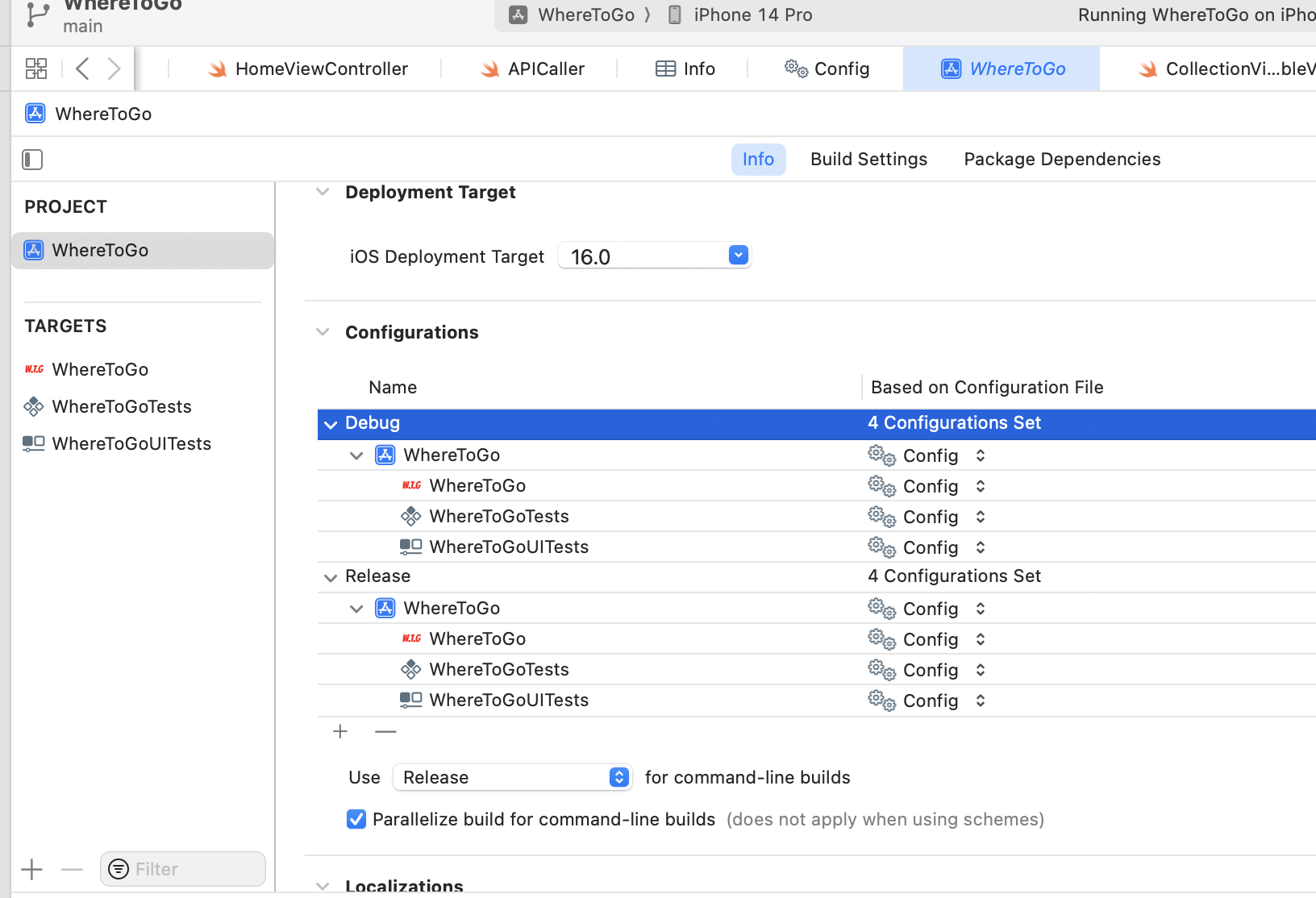Select the Info project editor tab
This screenshot has height=898, width=1316.
coord(758,160)
